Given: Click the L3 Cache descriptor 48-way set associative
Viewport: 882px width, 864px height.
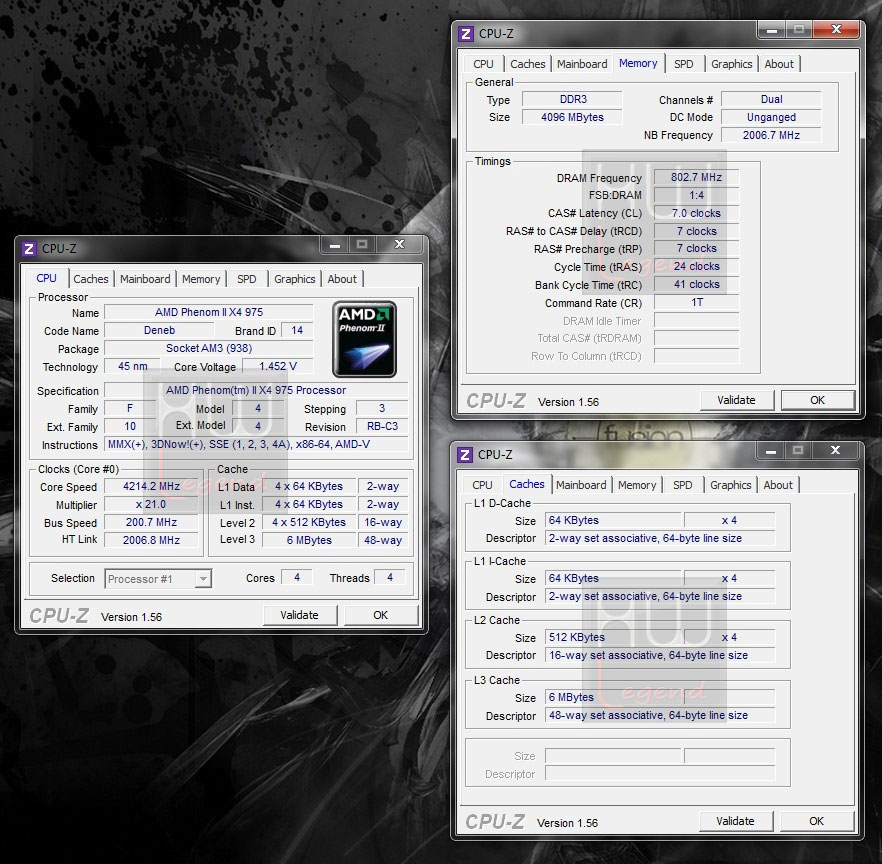Looking at the screenshot, I should point(660,716).
